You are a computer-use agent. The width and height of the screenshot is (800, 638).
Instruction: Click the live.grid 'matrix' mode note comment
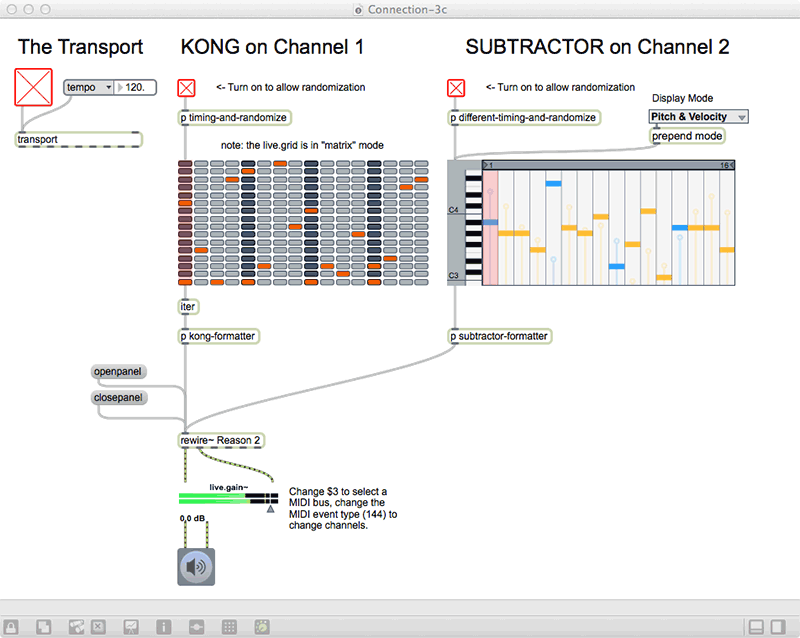point(302,145)
